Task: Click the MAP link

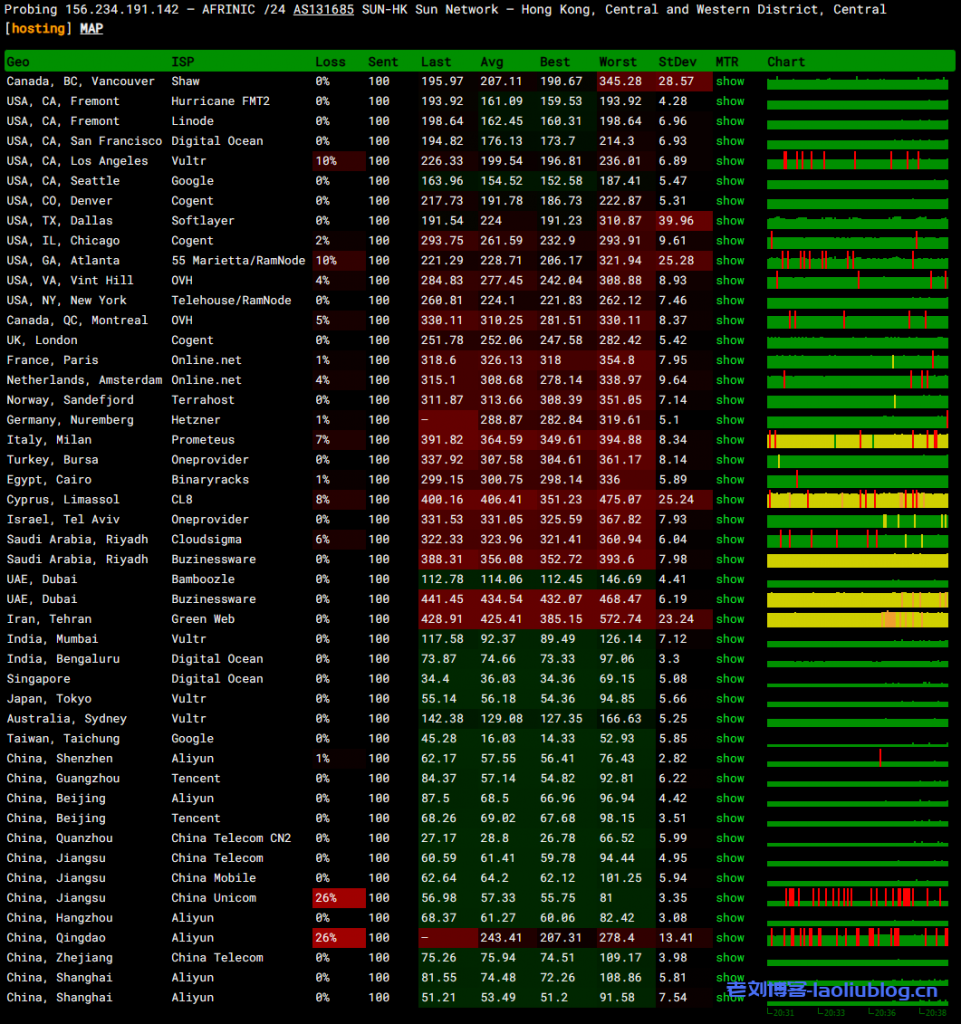Action: (91, 29)
